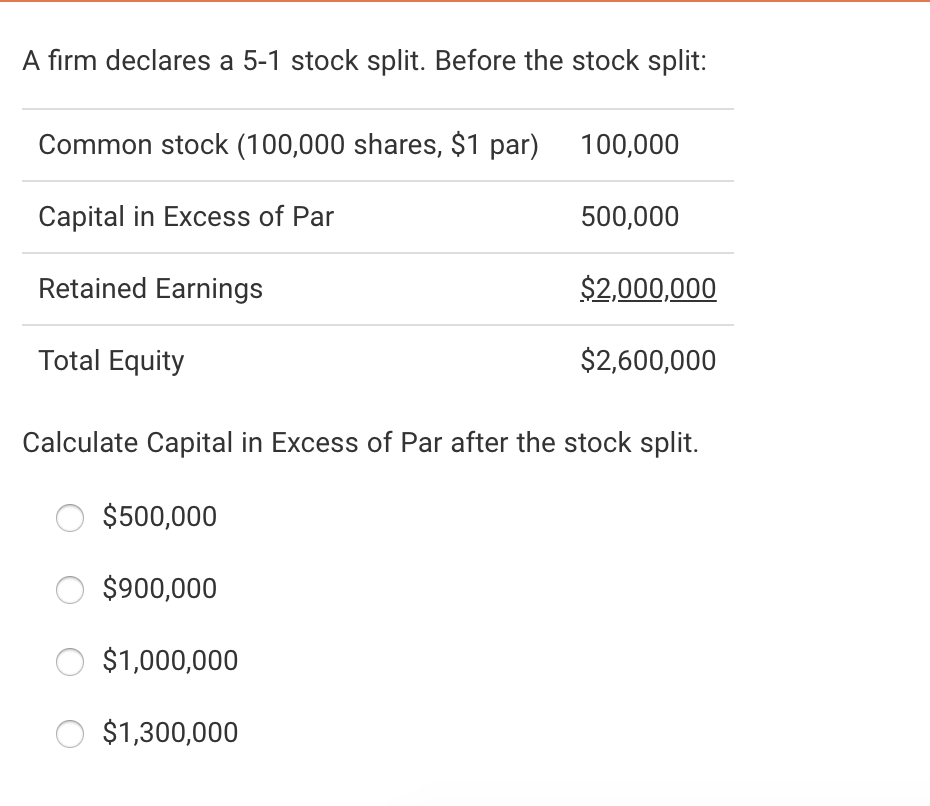Click the underlined $2,000,000 value
Viewport: 930px width, 806px height.
(x=648, y=289)
